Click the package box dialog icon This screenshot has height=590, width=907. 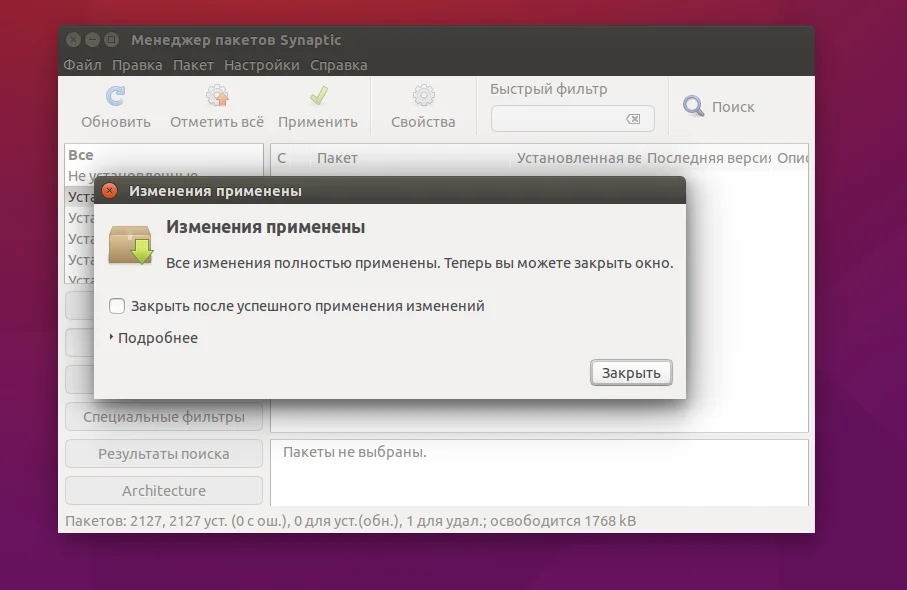tap(131, 245)
